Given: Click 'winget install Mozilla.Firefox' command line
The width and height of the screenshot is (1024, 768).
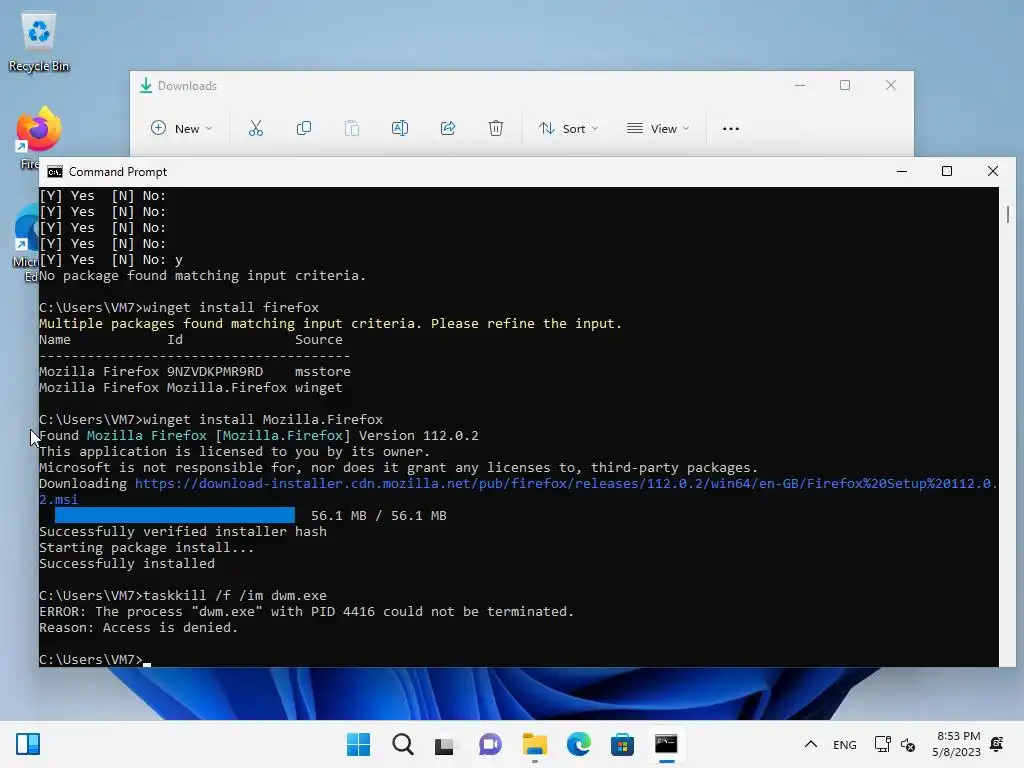Looking at the screenshot, I should coord(263,419).
